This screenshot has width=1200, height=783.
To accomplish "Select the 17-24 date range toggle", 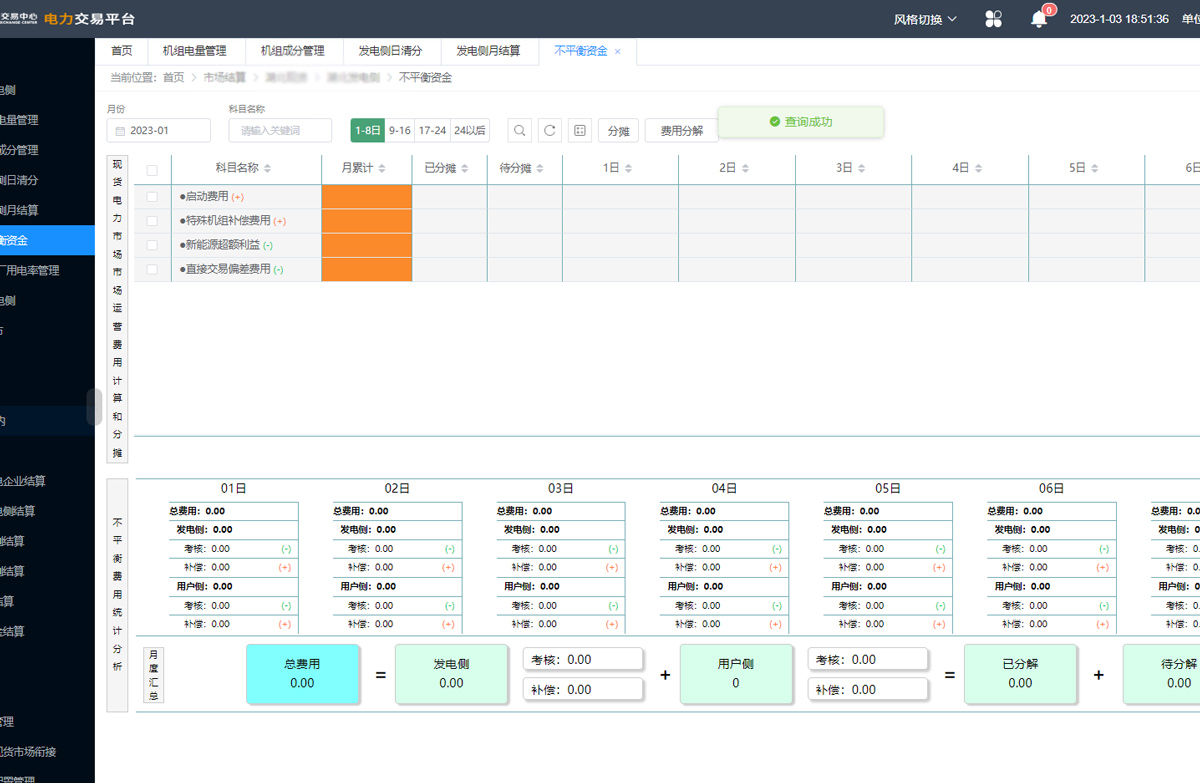I will click(x=433, y=130).
